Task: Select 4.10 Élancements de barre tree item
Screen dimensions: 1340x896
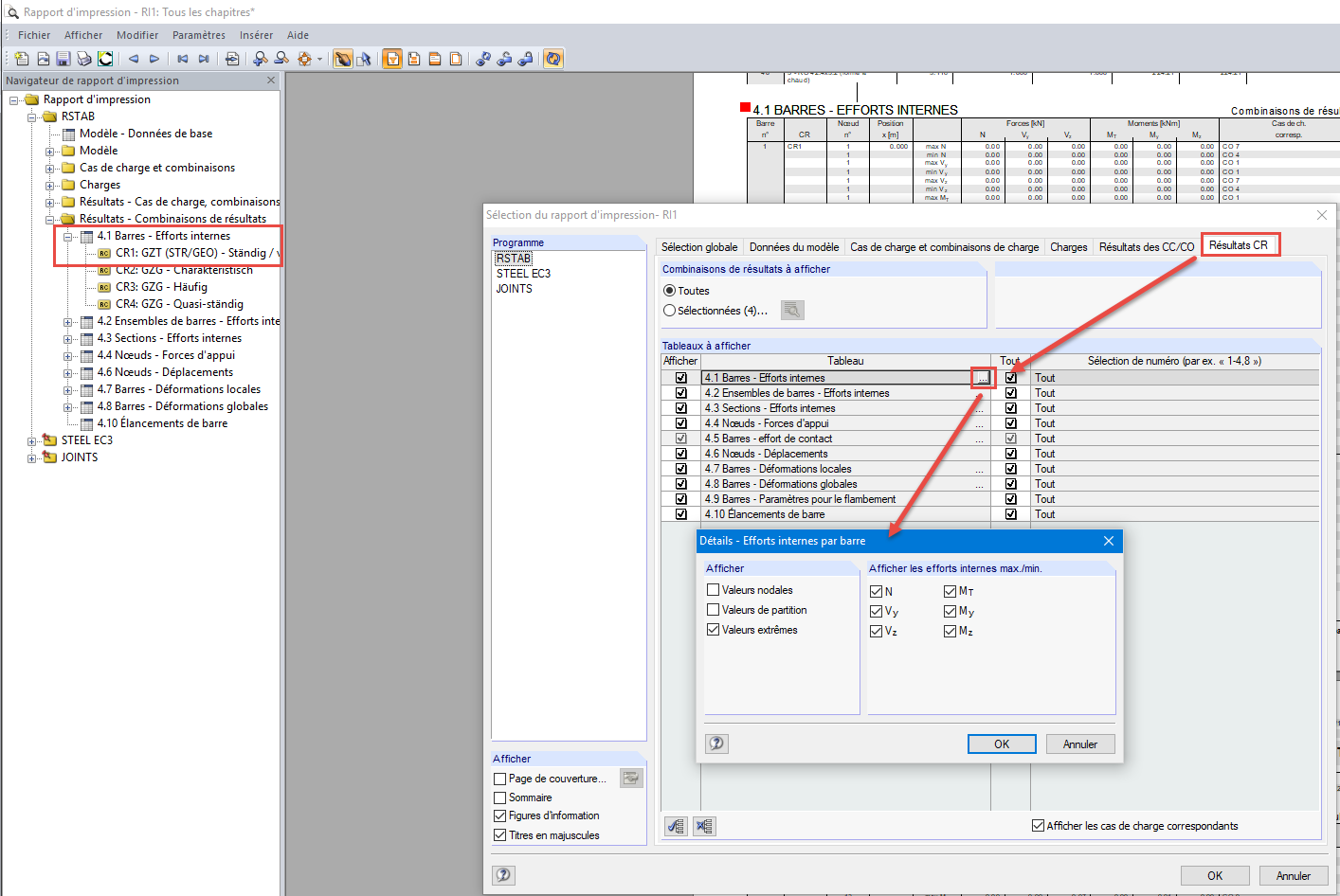Action: pos(162,423)
